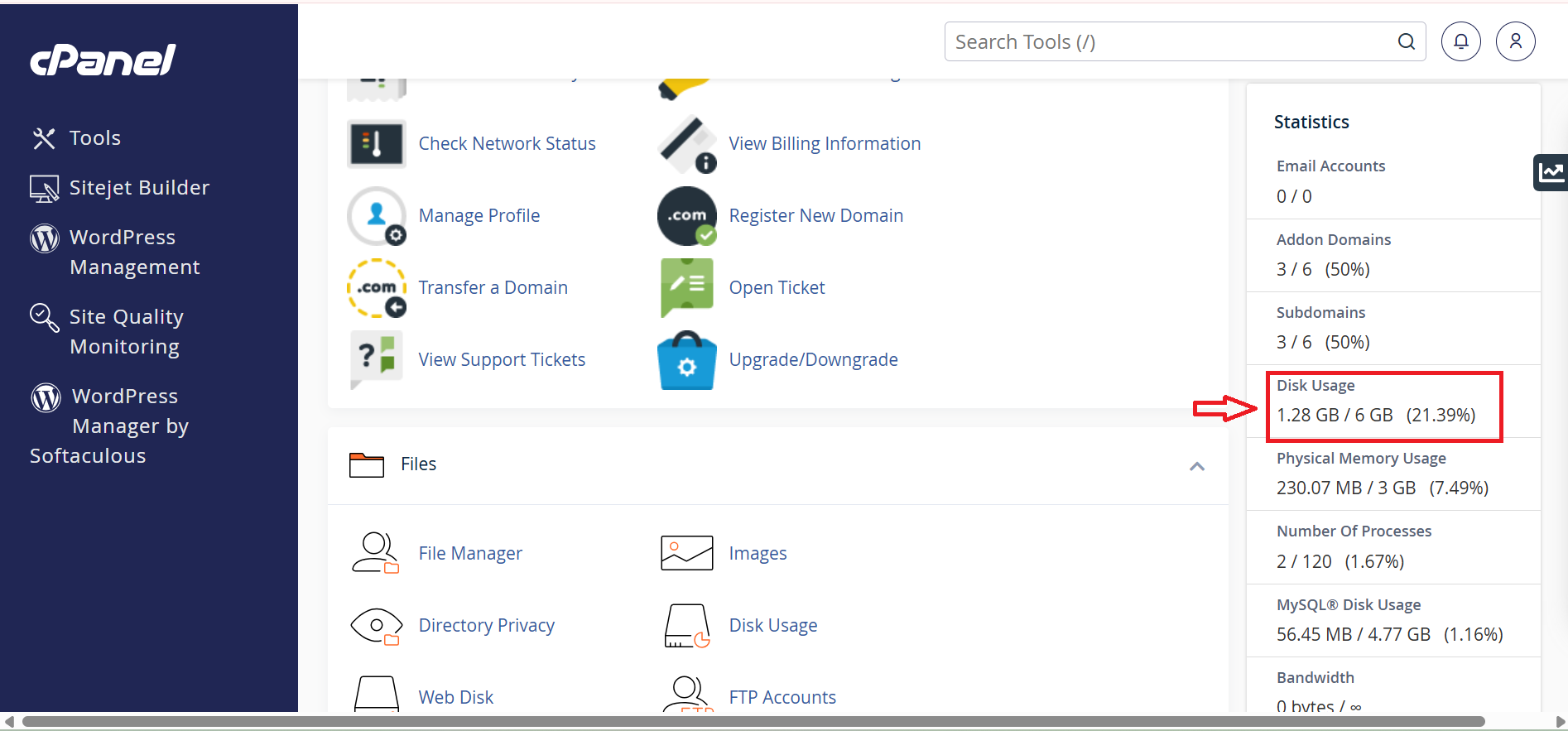The image size is (1568, 731).
Task: Open the Transfer a Domain link
Action: click(x=493, y=287)
